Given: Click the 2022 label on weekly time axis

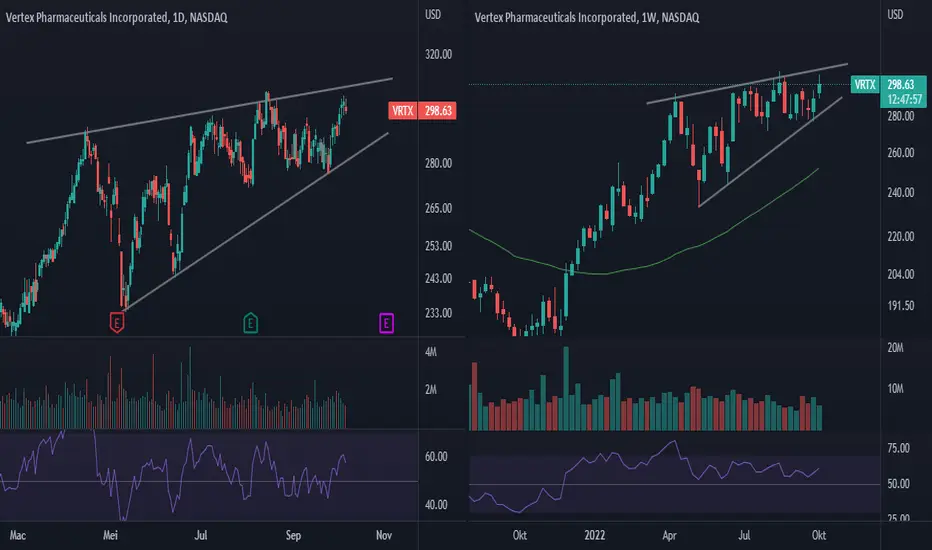Looking at the screenshot, I should coord(594,535).
